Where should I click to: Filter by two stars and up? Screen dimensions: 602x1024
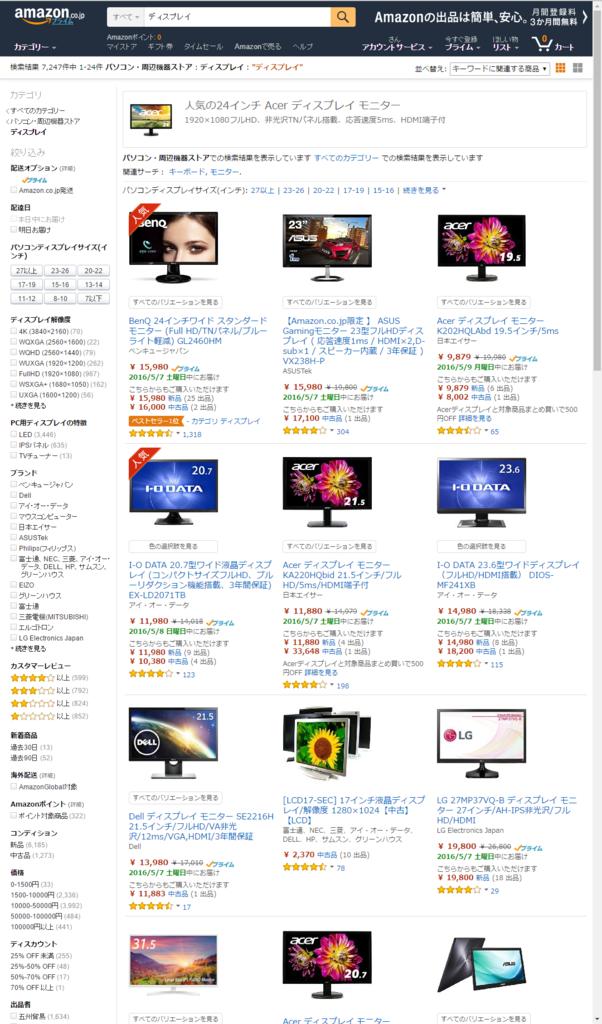click(32, 703)
